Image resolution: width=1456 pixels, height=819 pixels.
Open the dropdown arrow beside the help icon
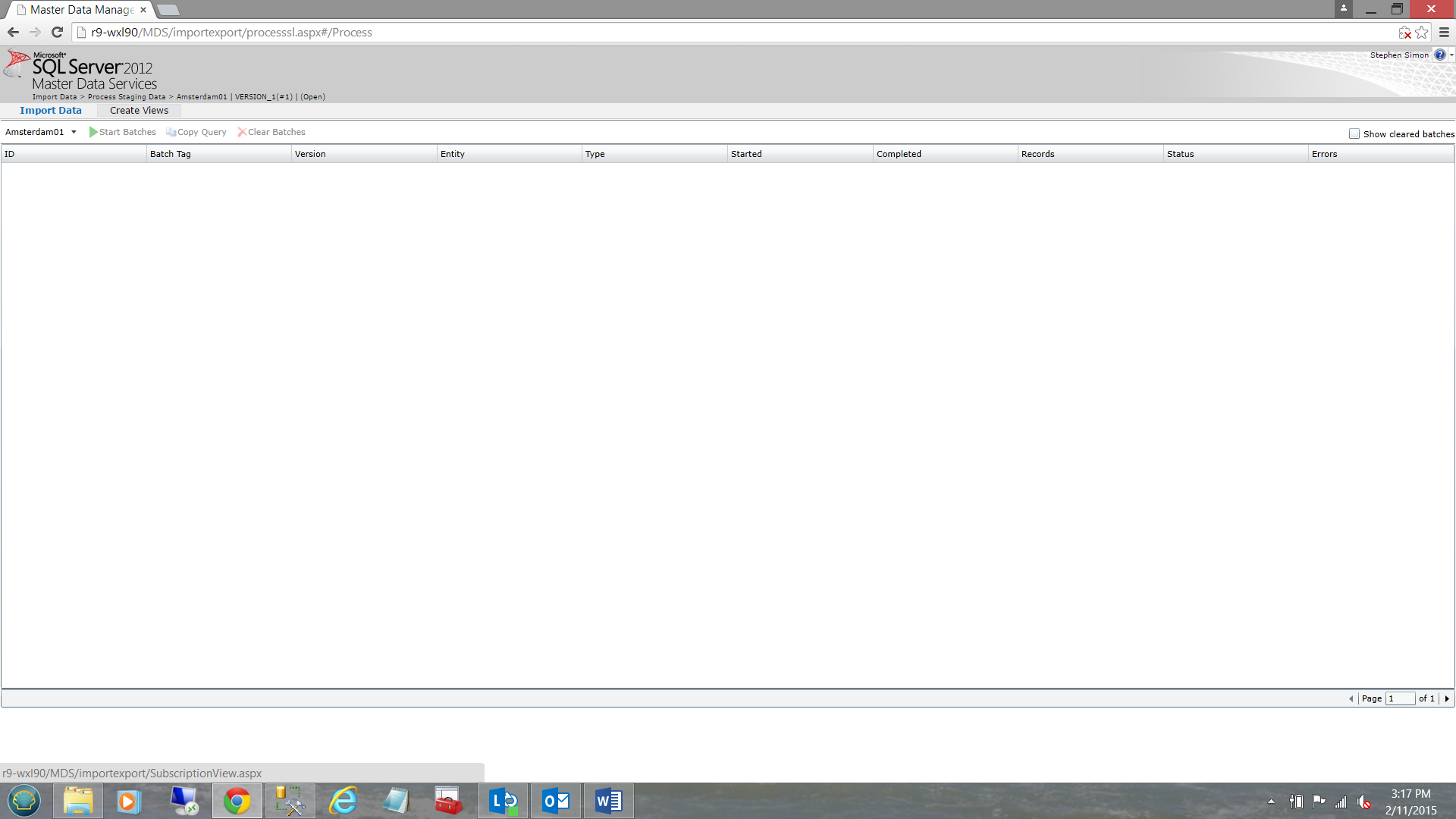click(x=1451, y=55)
